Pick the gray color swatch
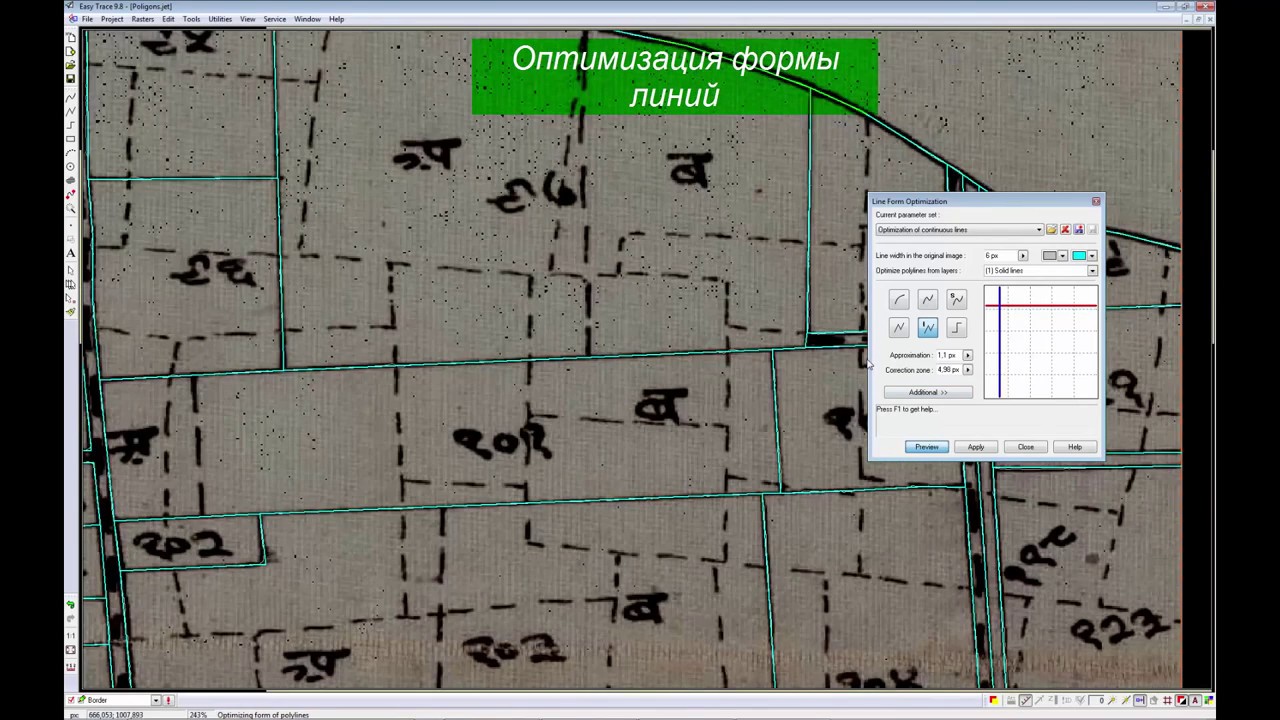The width and height of the screenshot is (1280, 720). tap(1049, 256)
